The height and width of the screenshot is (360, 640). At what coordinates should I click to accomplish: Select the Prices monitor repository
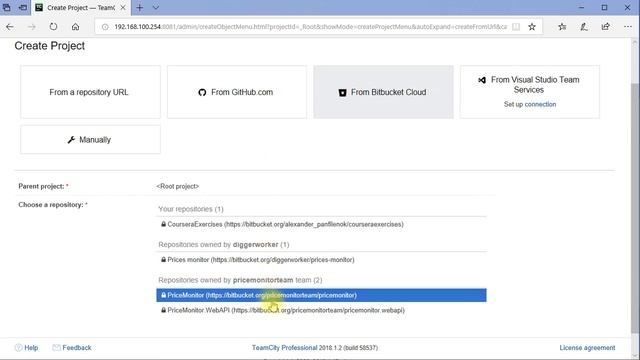tap(321, 260)
